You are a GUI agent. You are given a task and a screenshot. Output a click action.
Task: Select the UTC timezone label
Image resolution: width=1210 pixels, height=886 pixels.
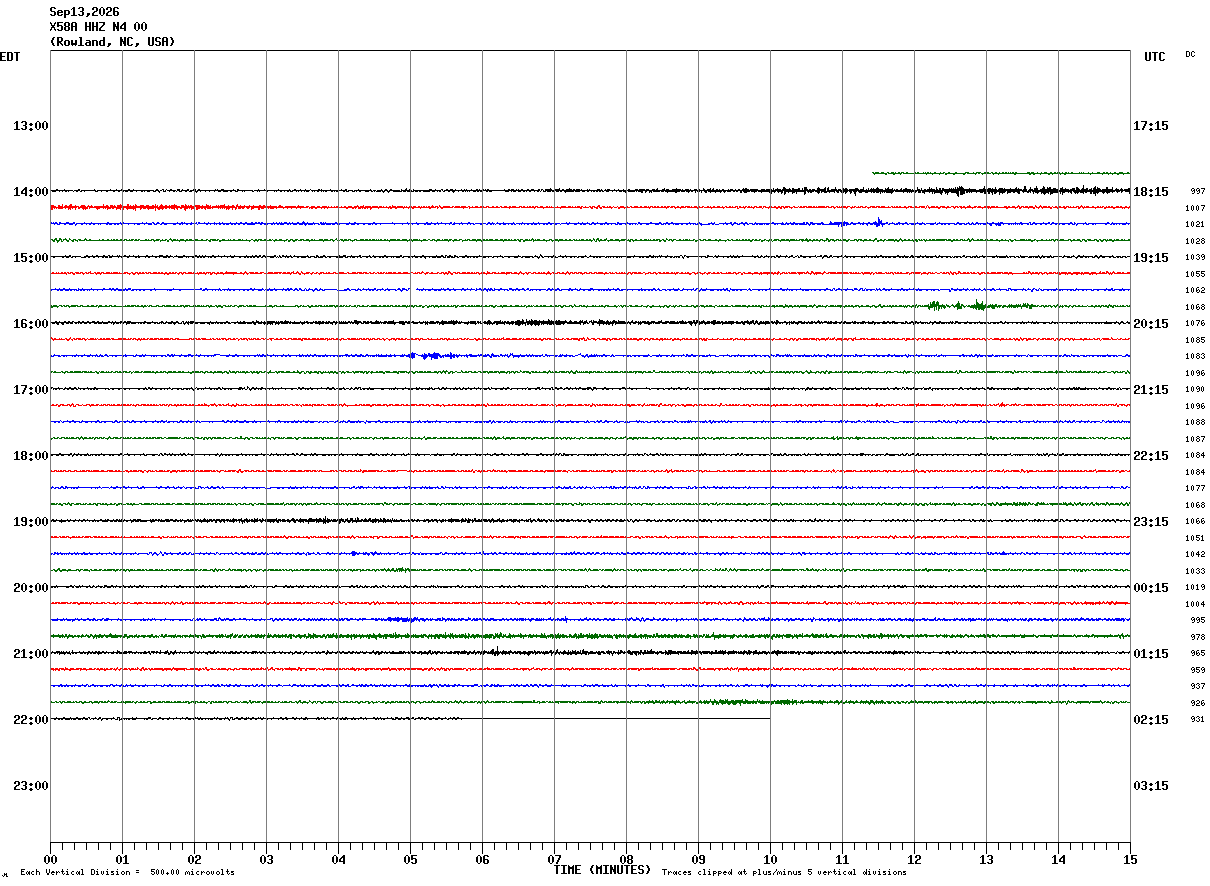[x=1155, y=57]
